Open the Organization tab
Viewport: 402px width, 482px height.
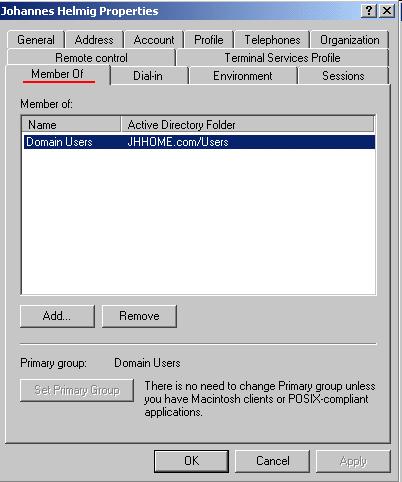tap(350, 40)
